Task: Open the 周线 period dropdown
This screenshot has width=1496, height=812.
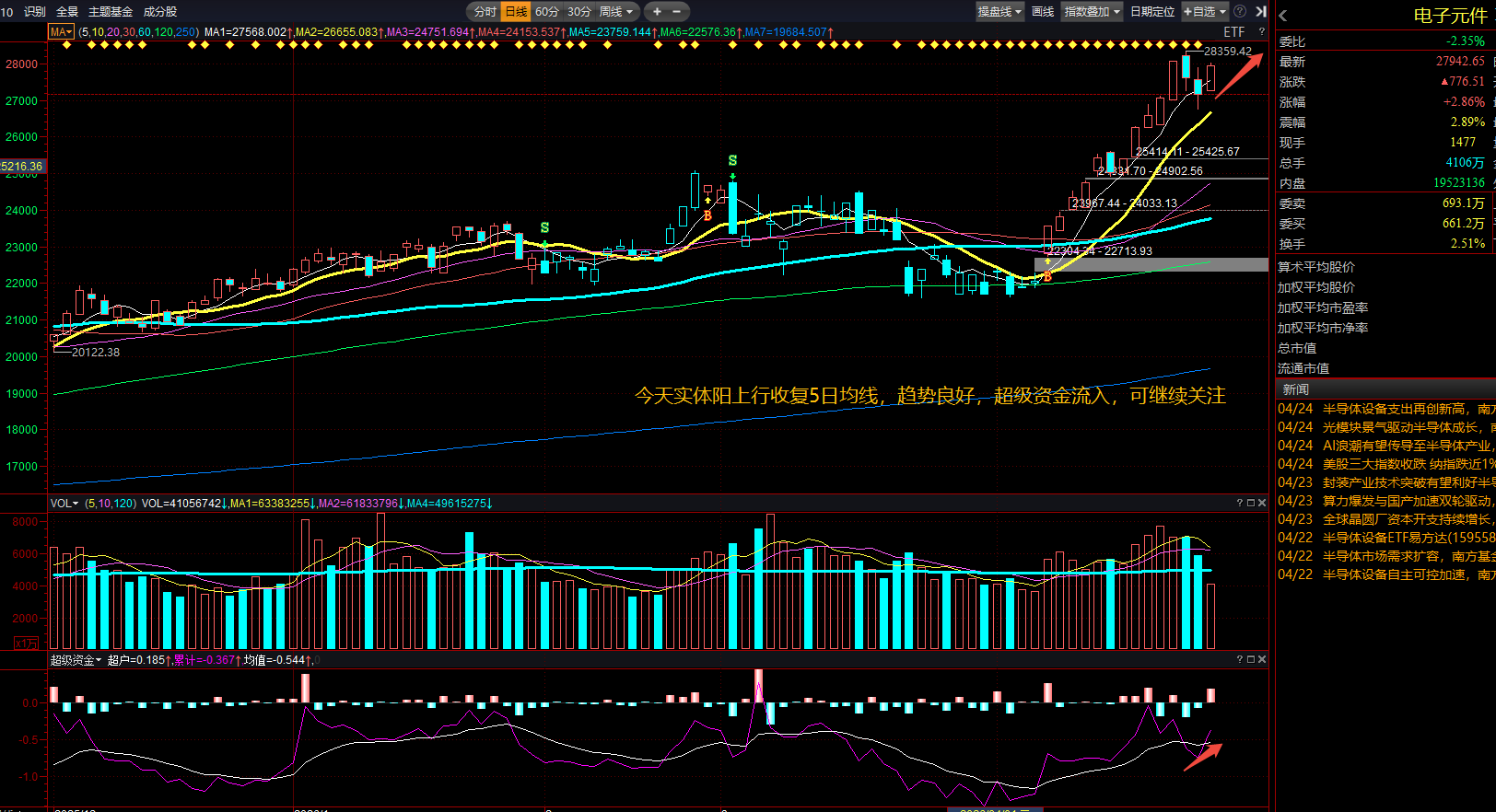Action: pyautogui.click(x=616, y=12)
